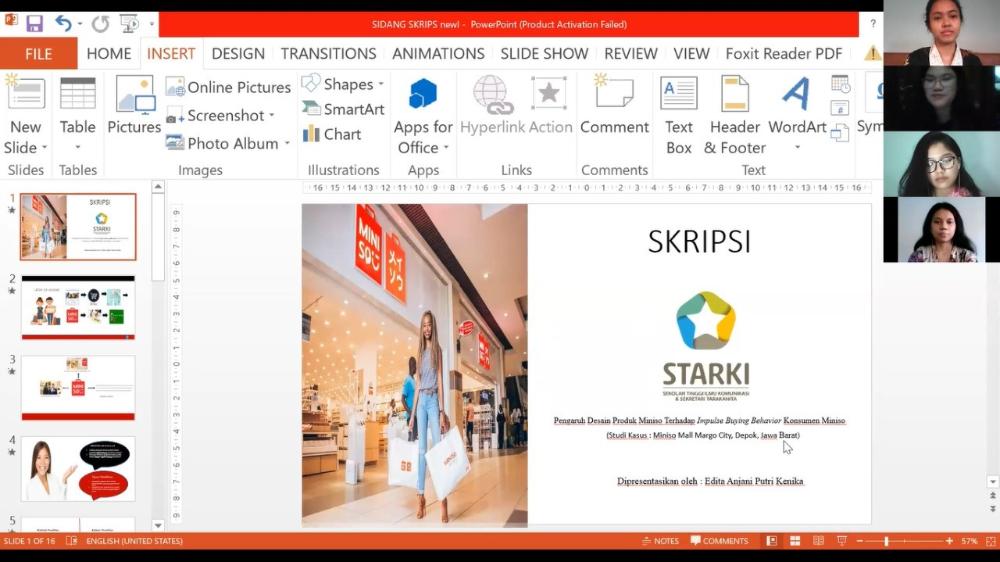Open the FILE tab

click(38, 54)
